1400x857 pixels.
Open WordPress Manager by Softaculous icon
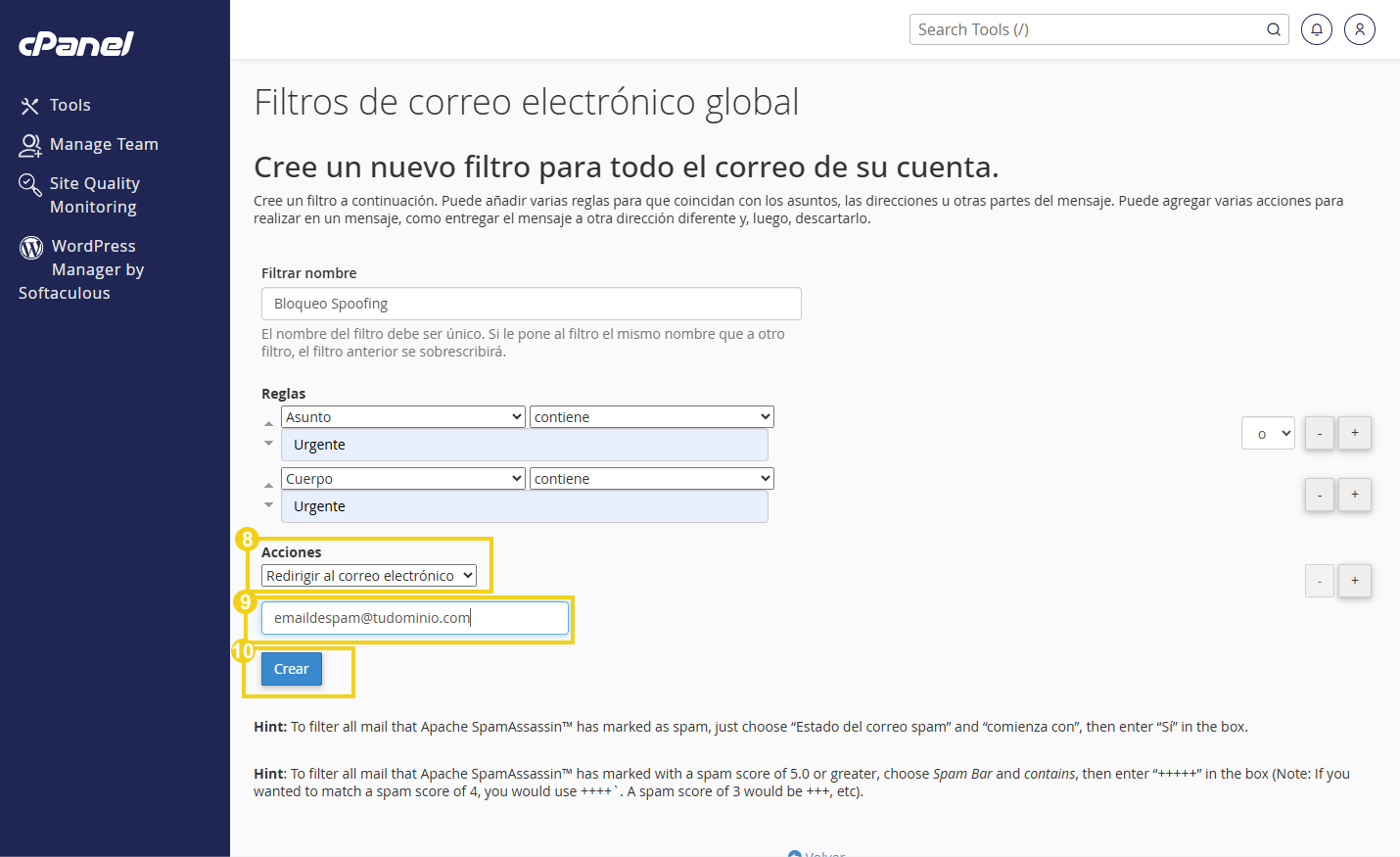[x=29, y=246]
